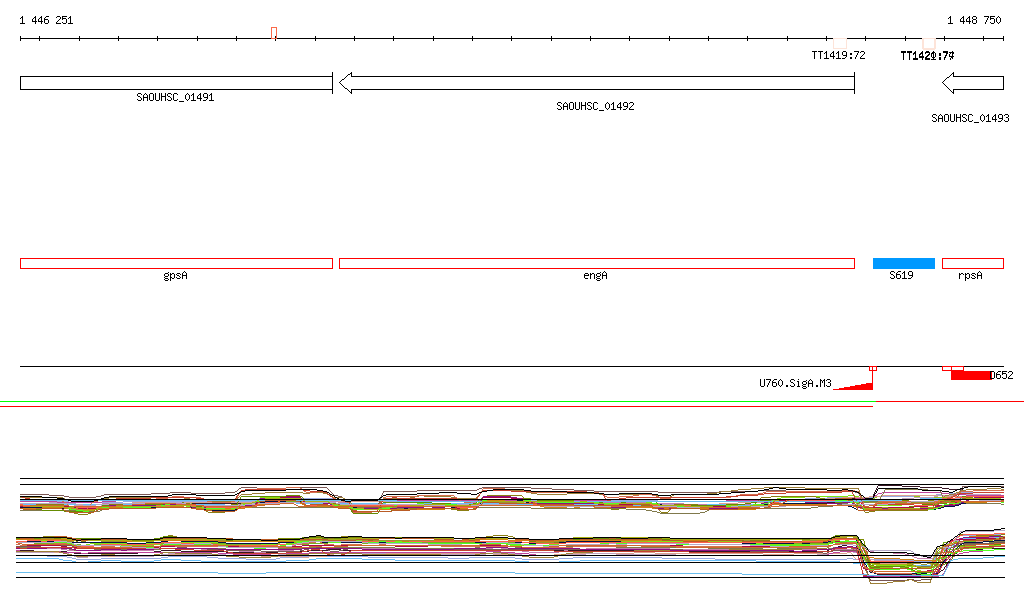1024x611 pixels.
Task: Click the SAOUHSC_01492 label text
Action: click(595, 106)
